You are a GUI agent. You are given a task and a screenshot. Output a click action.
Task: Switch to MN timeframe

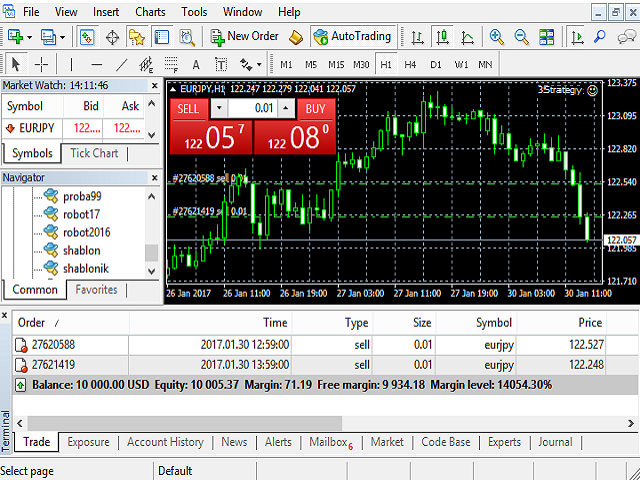[485, 64]
